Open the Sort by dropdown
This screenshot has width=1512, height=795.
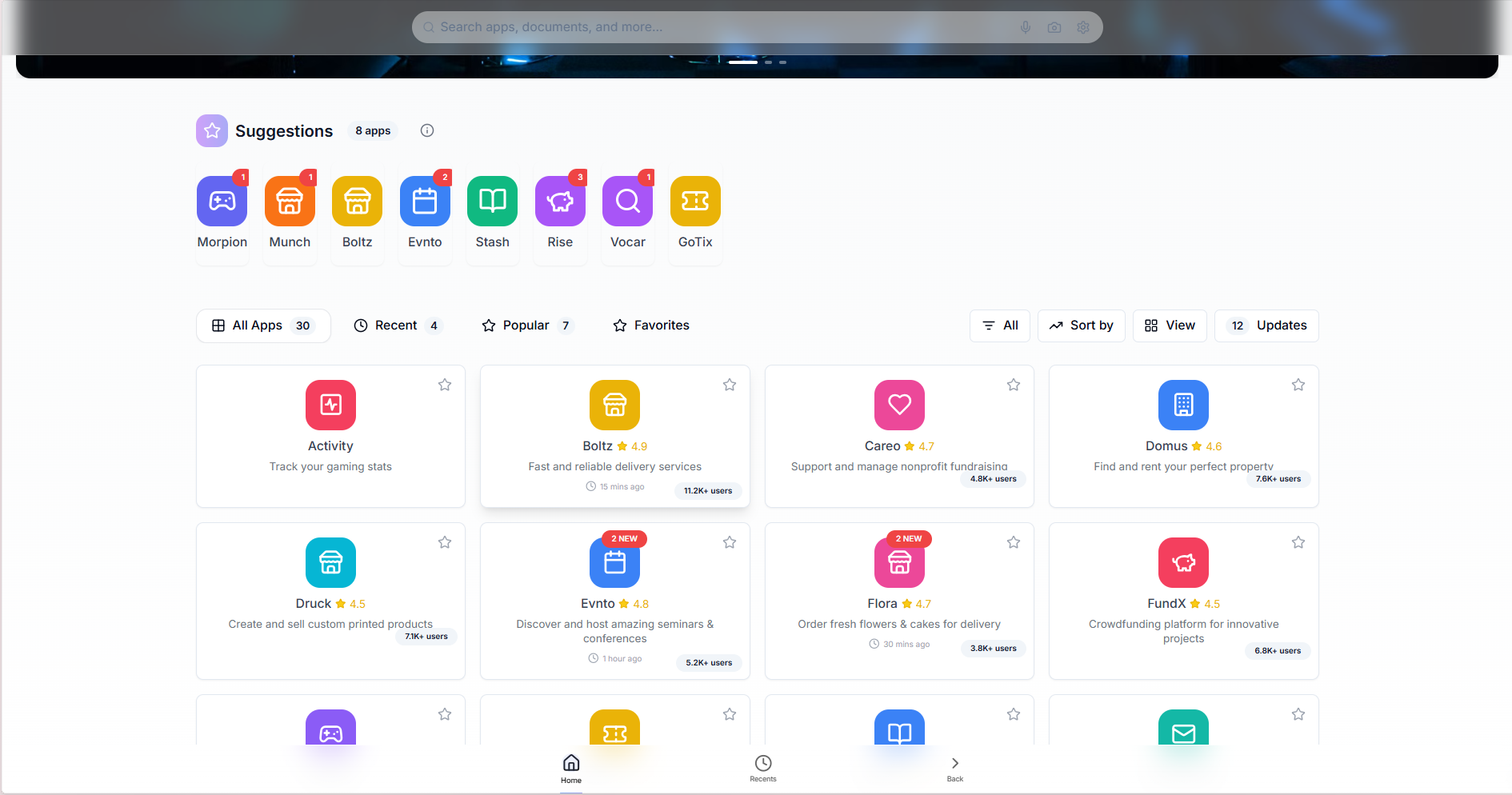pos(1082,326)
